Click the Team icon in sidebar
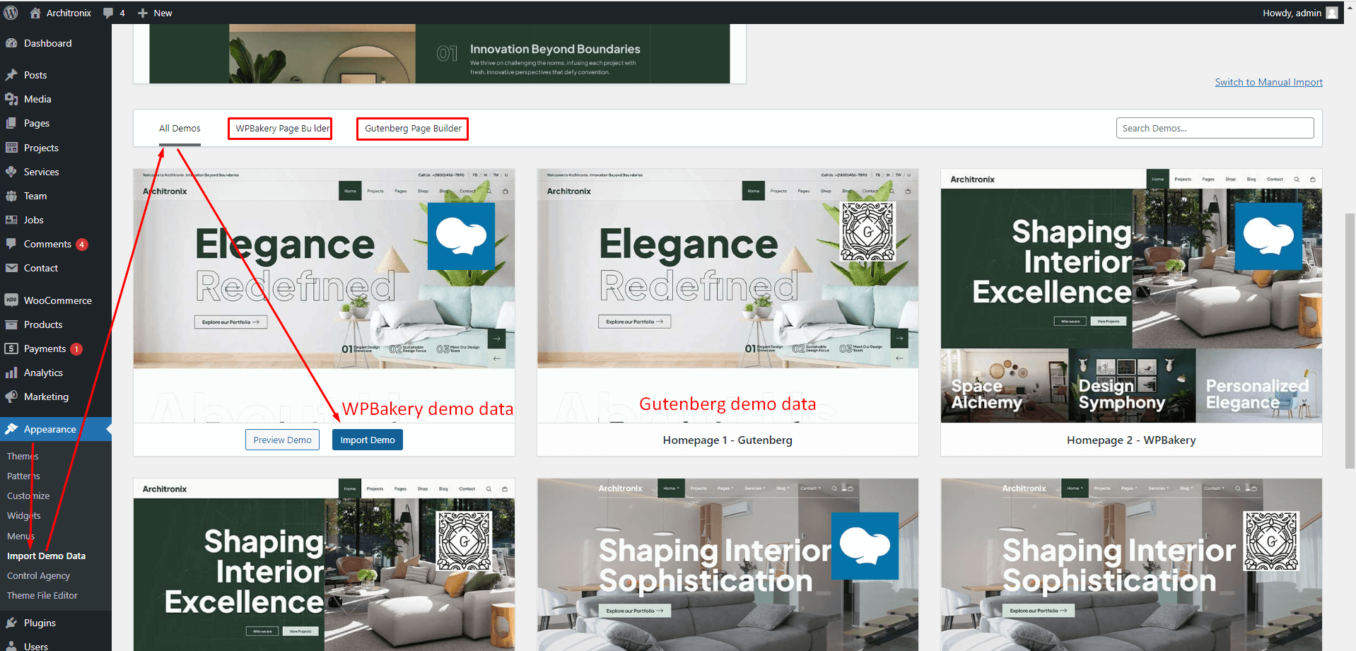 [11, 196]
